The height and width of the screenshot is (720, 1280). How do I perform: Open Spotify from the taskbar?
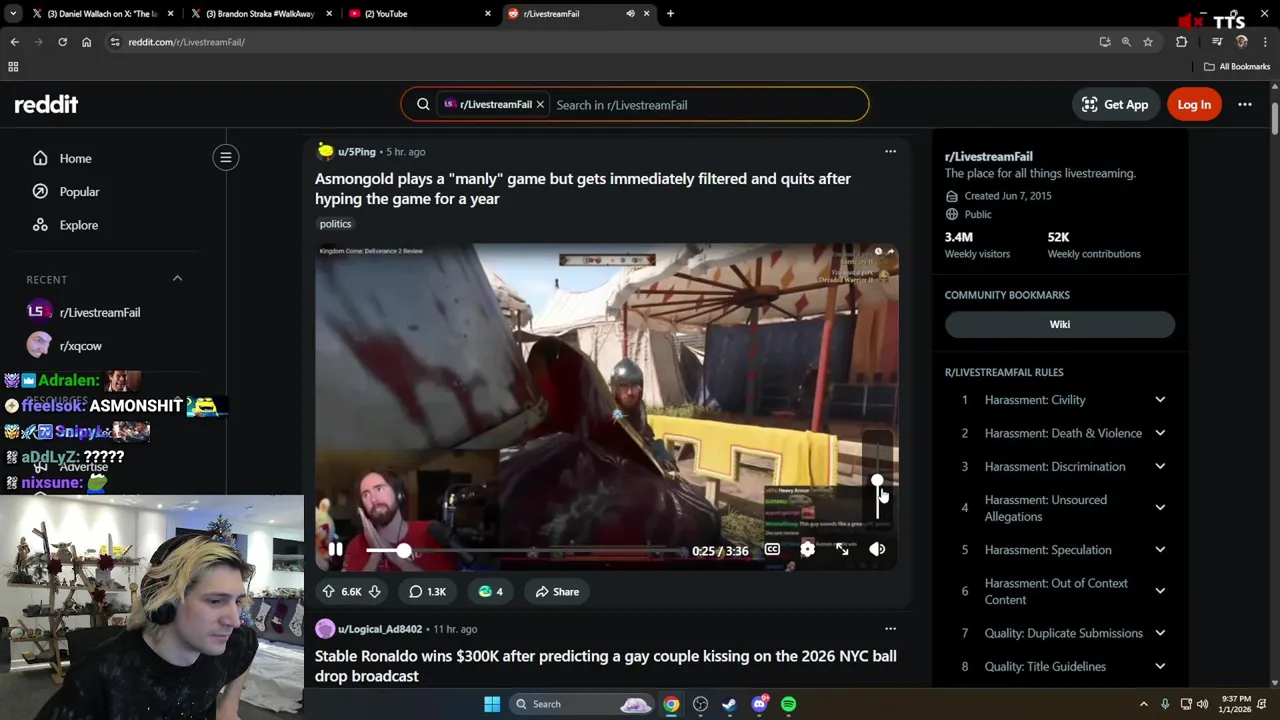[788, 704]
